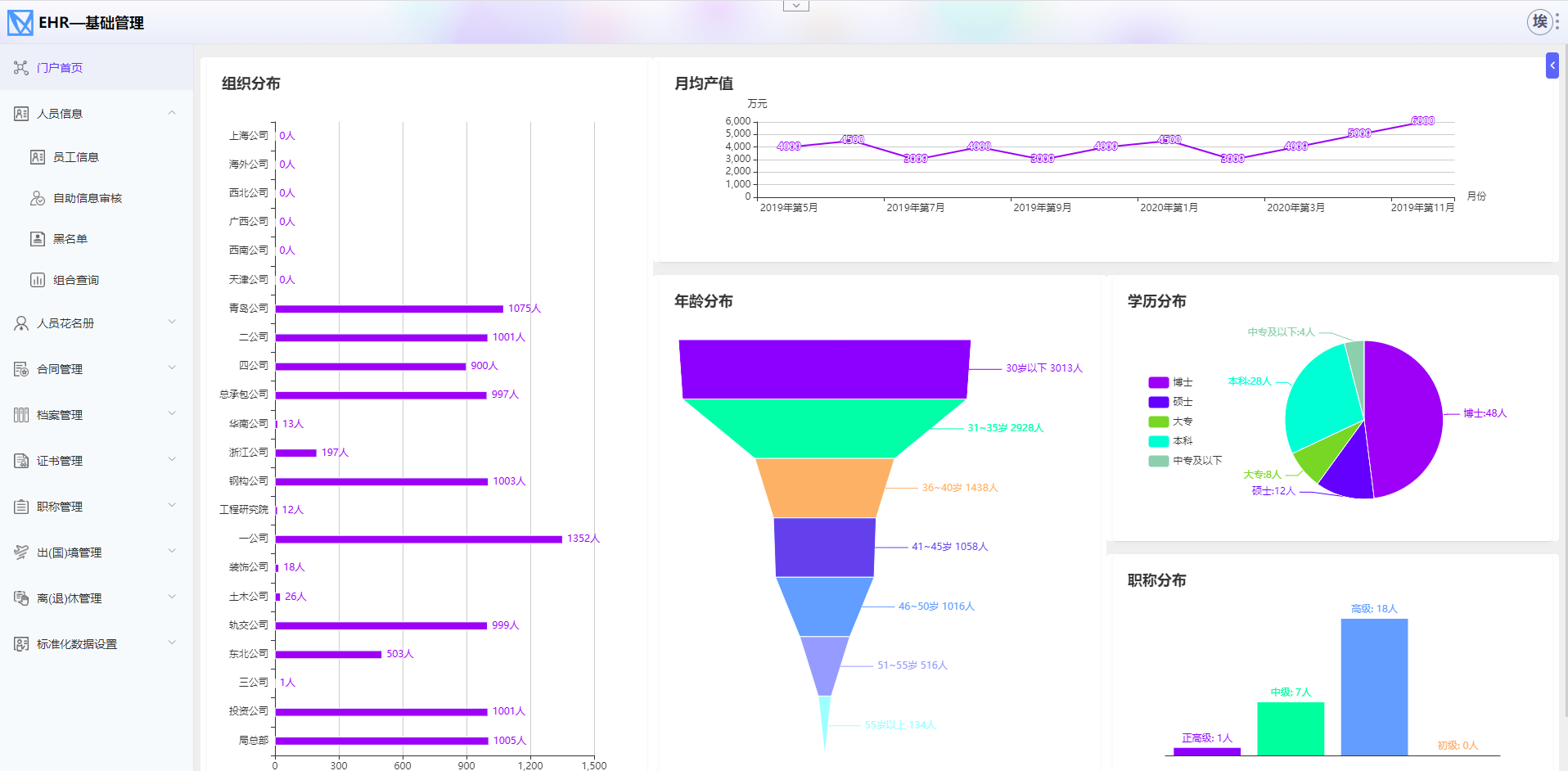Click the EHR logo icon
The width and height of the screenshot is (1568, 771).
click(x=20, y=22)
